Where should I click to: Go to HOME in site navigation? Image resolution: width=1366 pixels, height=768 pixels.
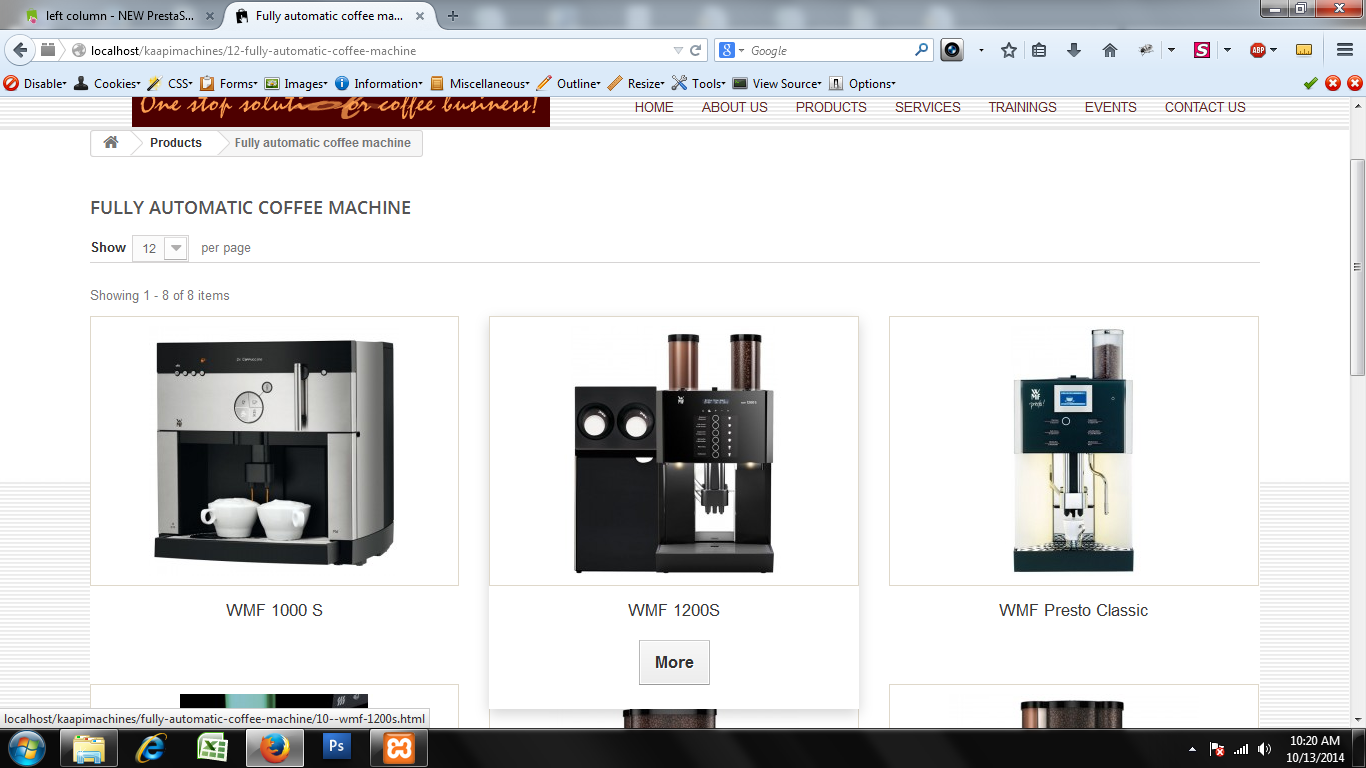pyautogui.click(x=654, y=107)
